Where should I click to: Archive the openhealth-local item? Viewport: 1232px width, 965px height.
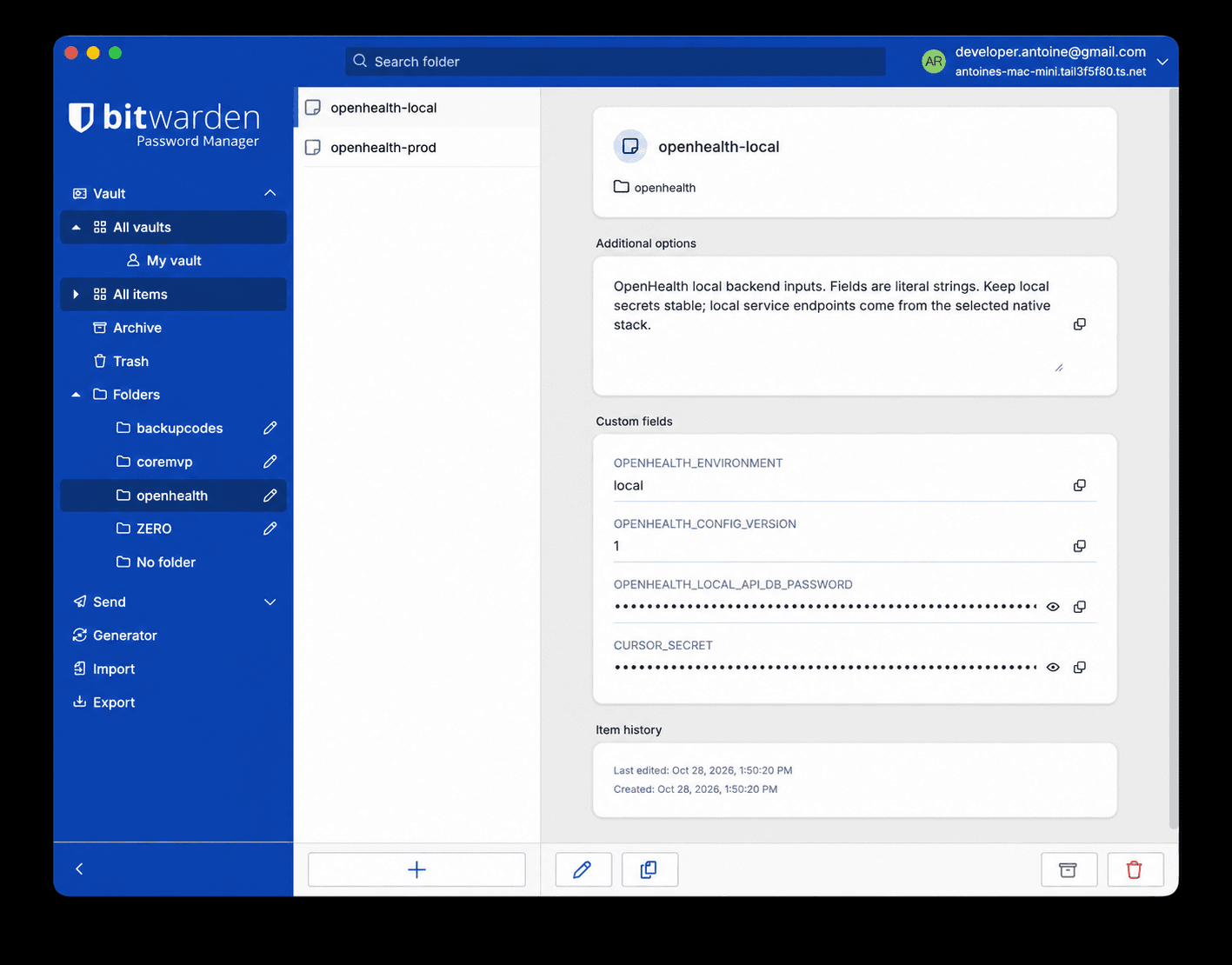[x=1069, y=869]
